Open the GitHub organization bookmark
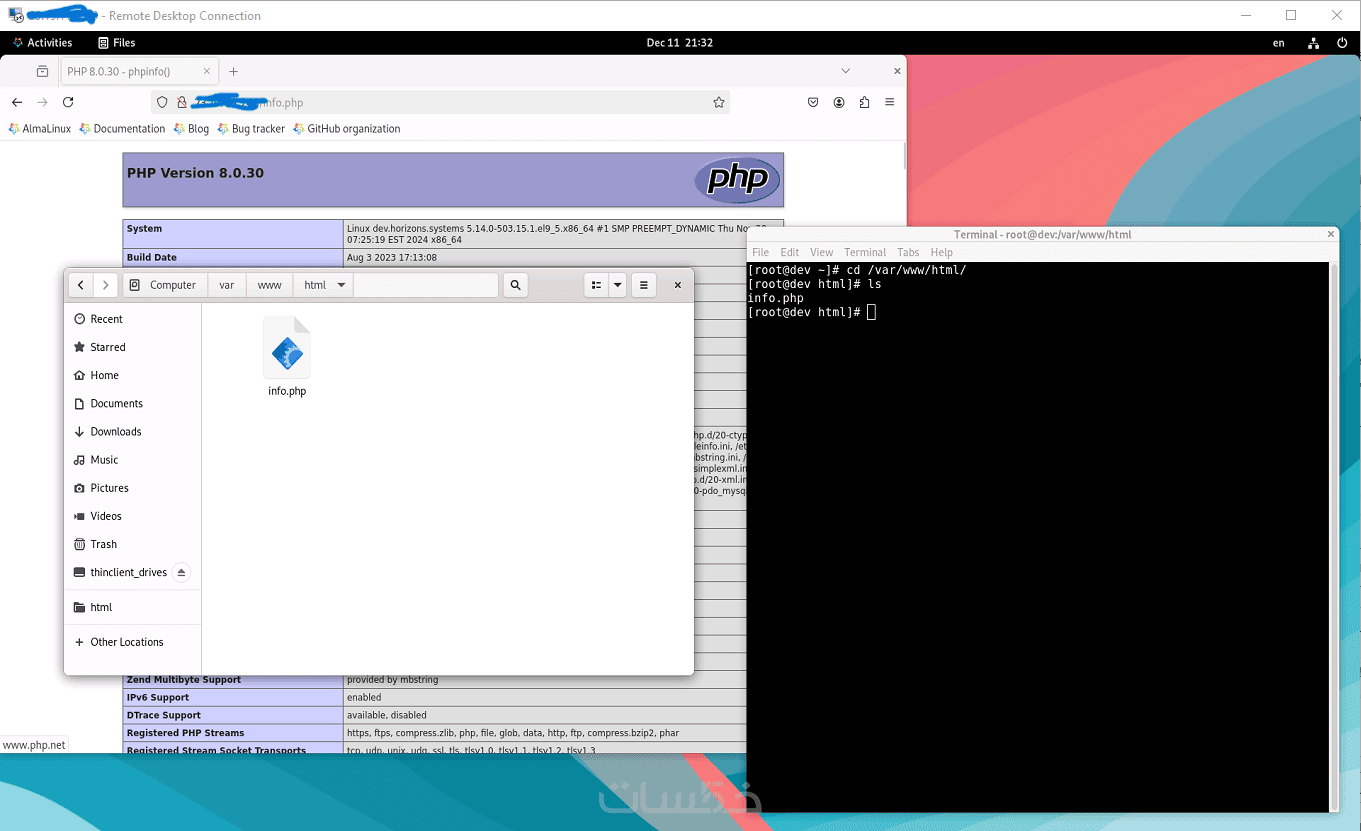1361x831 pixels. pyautogui.click(x=347, y=129)
